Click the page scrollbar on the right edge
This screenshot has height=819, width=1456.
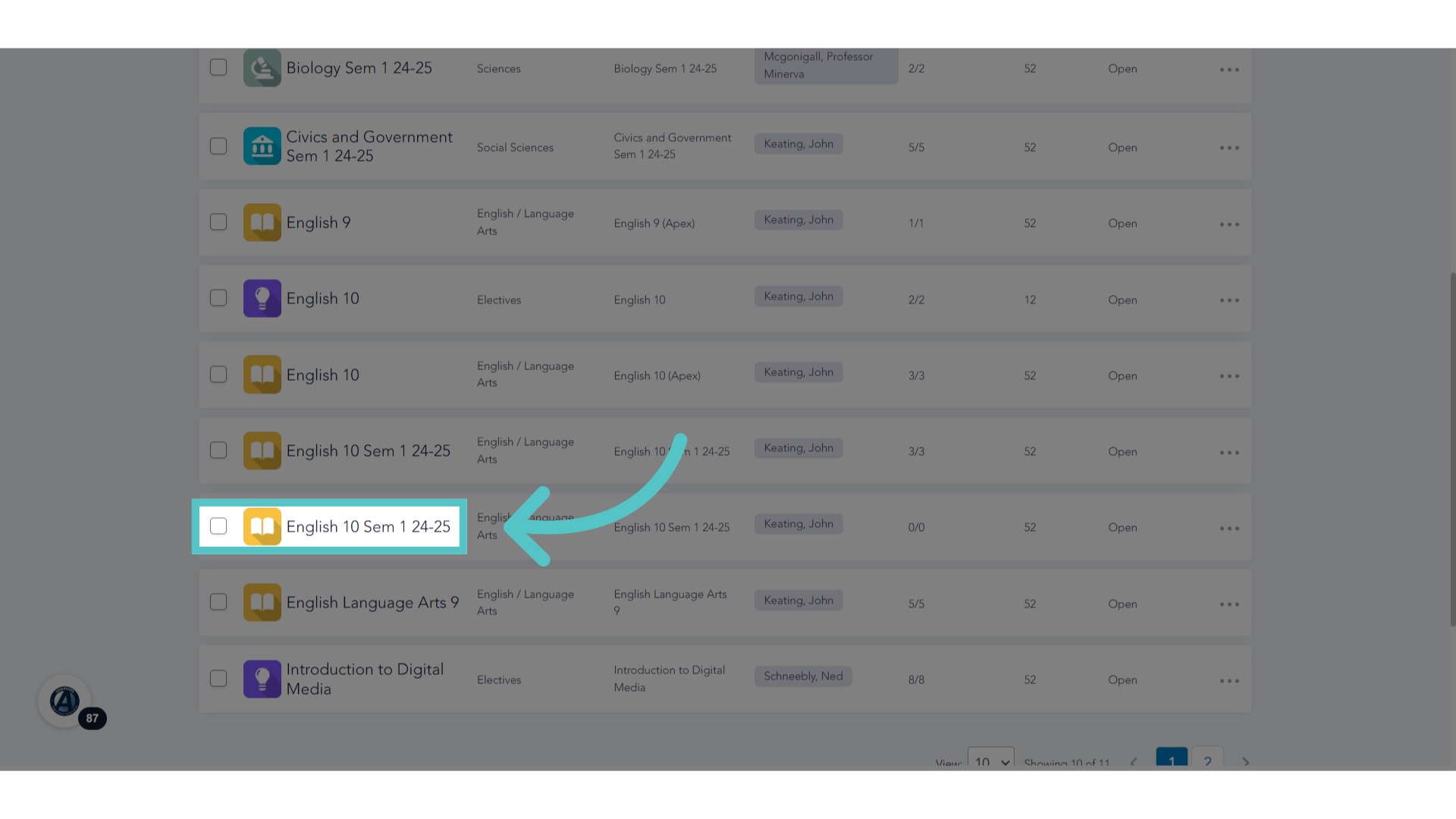1452,449
